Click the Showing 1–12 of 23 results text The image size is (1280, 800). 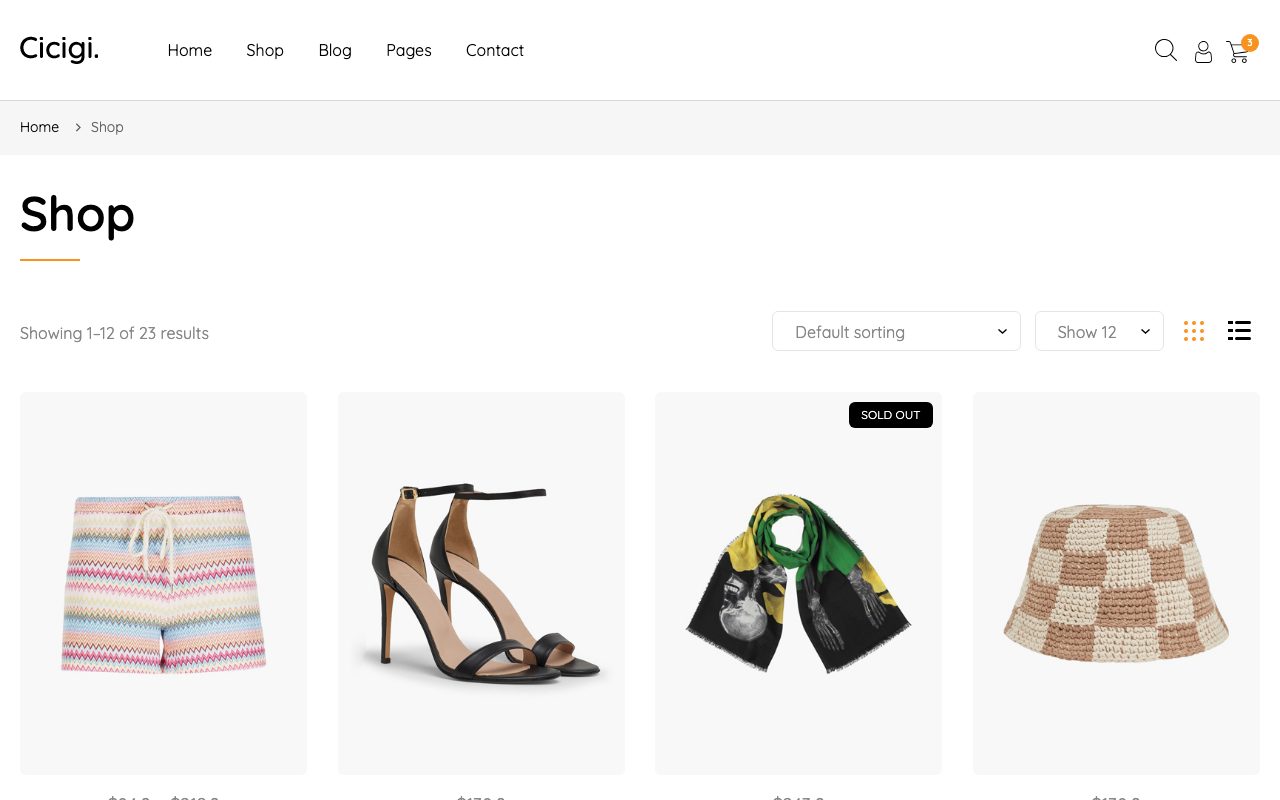click(115, 333)
